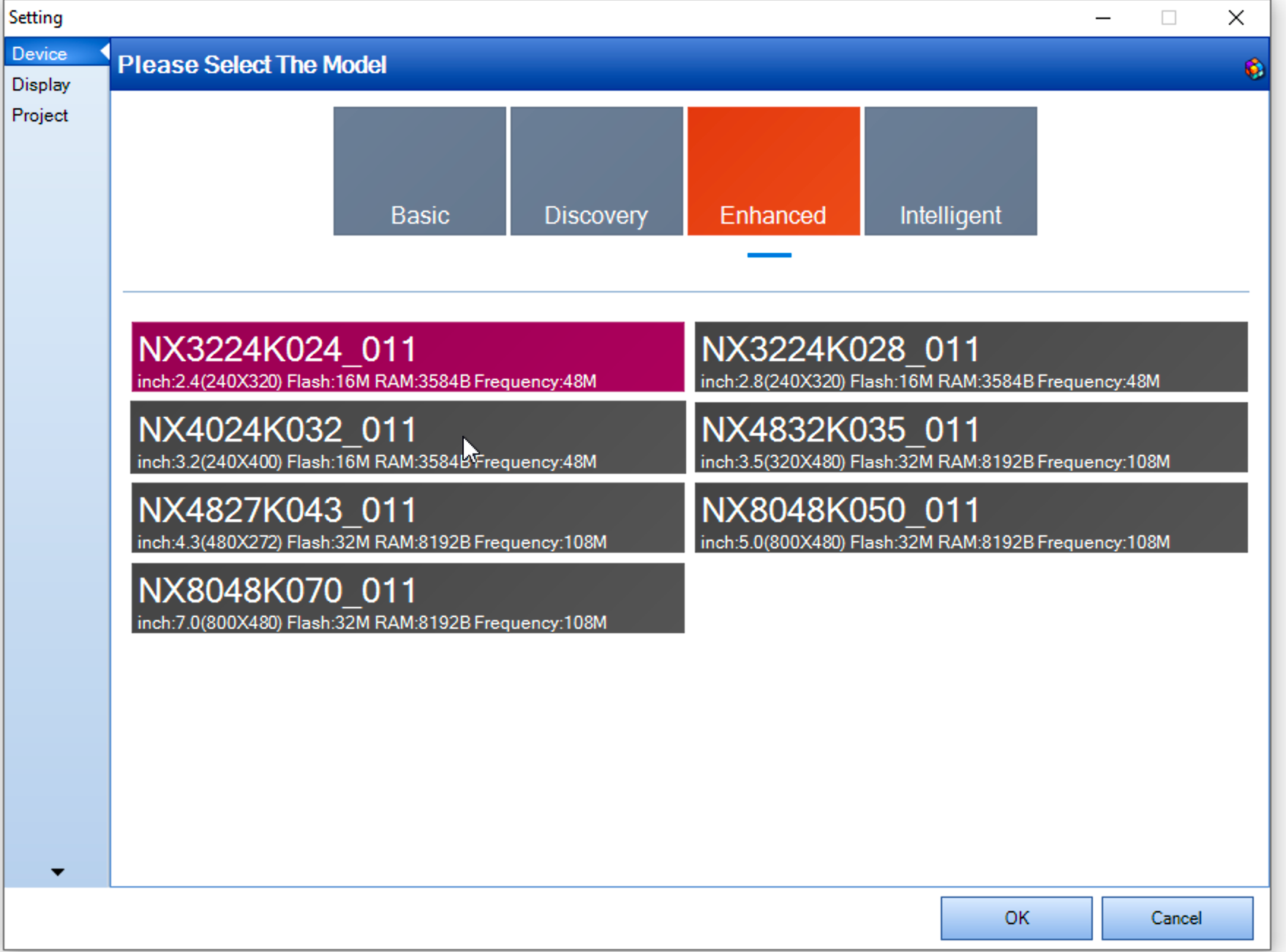The width and height of the screenshot is (1286, 952).
Task: Select the Device settings section
Action: pos(40,53)
